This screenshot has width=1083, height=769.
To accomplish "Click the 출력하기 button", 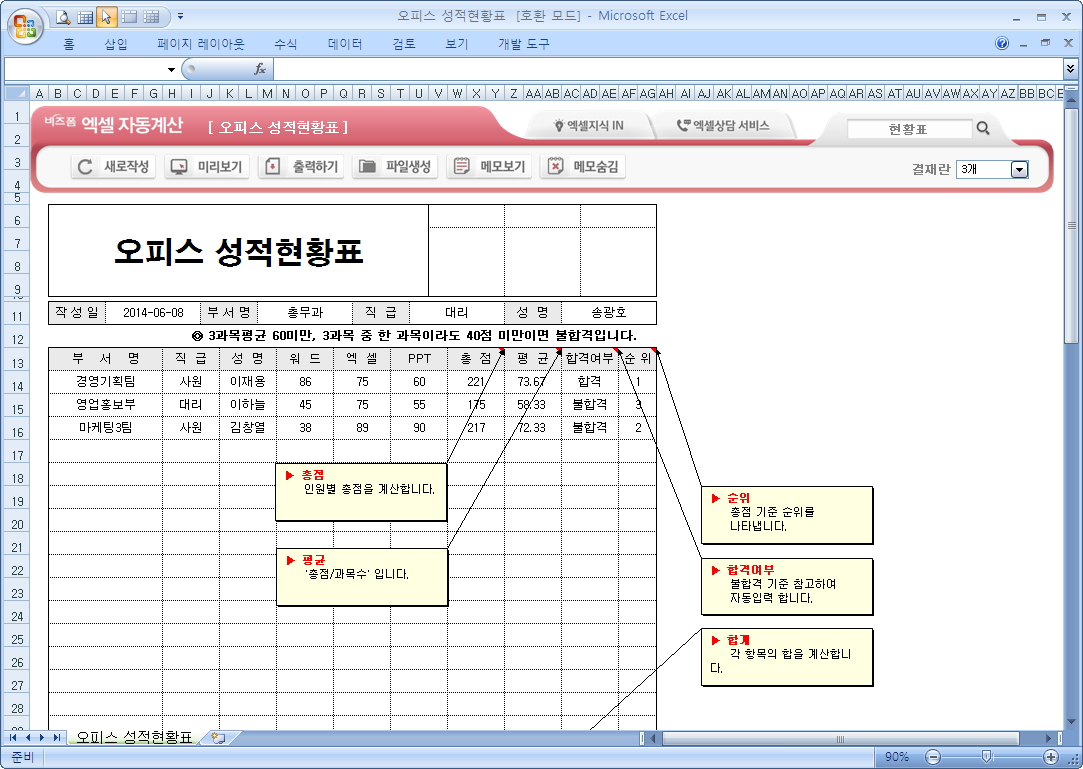I will click(x=301, y=167).
